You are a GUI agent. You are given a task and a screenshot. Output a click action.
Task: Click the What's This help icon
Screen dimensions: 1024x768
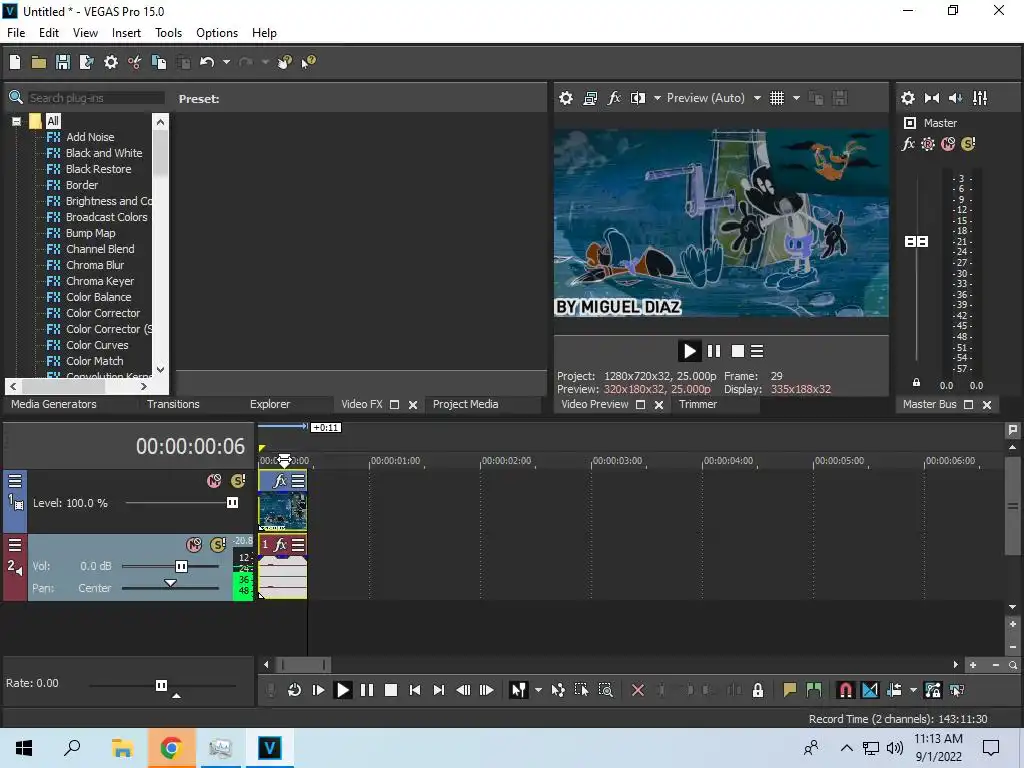coord(308,62)
